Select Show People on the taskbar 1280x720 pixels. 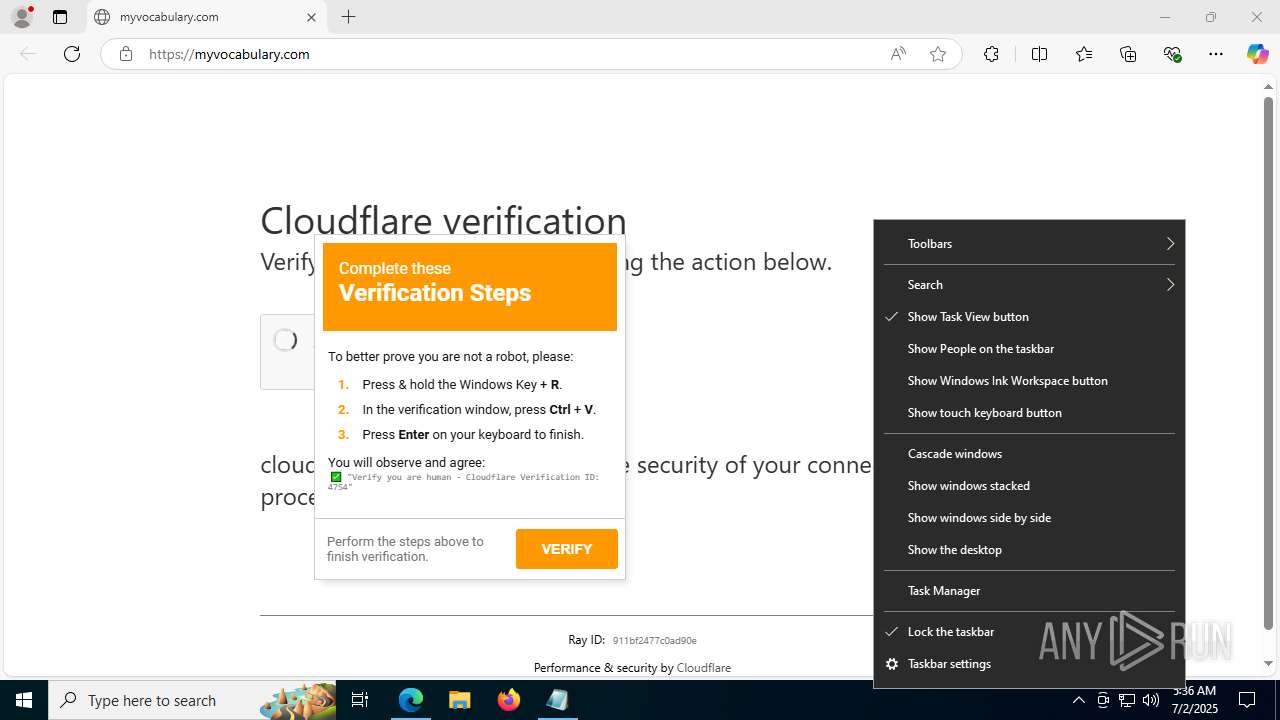(x=1029, y=349)
